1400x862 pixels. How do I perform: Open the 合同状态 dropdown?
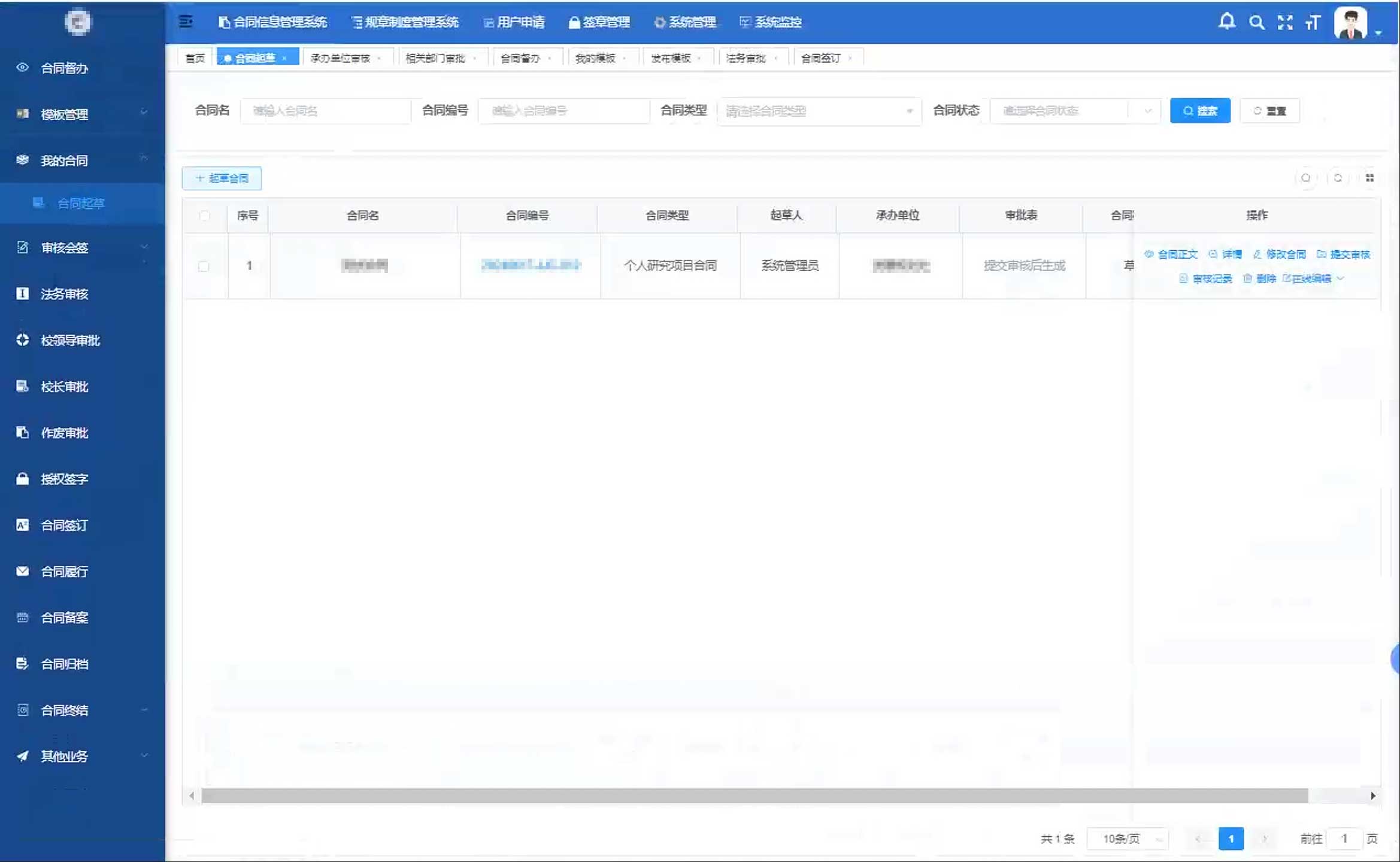point(1075,111)
